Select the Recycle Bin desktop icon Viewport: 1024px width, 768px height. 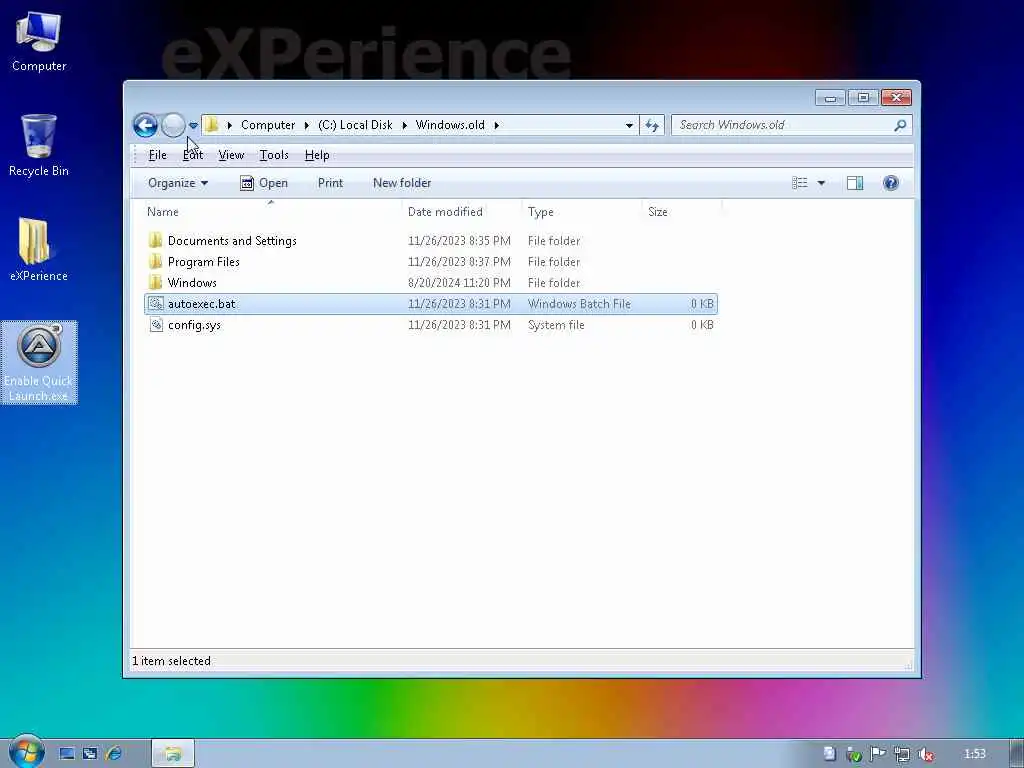pyautogui.click(x=39, y=146)
